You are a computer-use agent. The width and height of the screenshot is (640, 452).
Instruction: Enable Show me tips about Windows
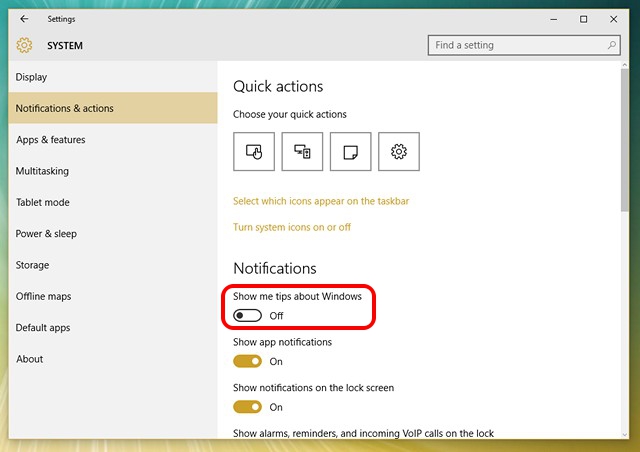pyautogui.click(x=247, y=315)
